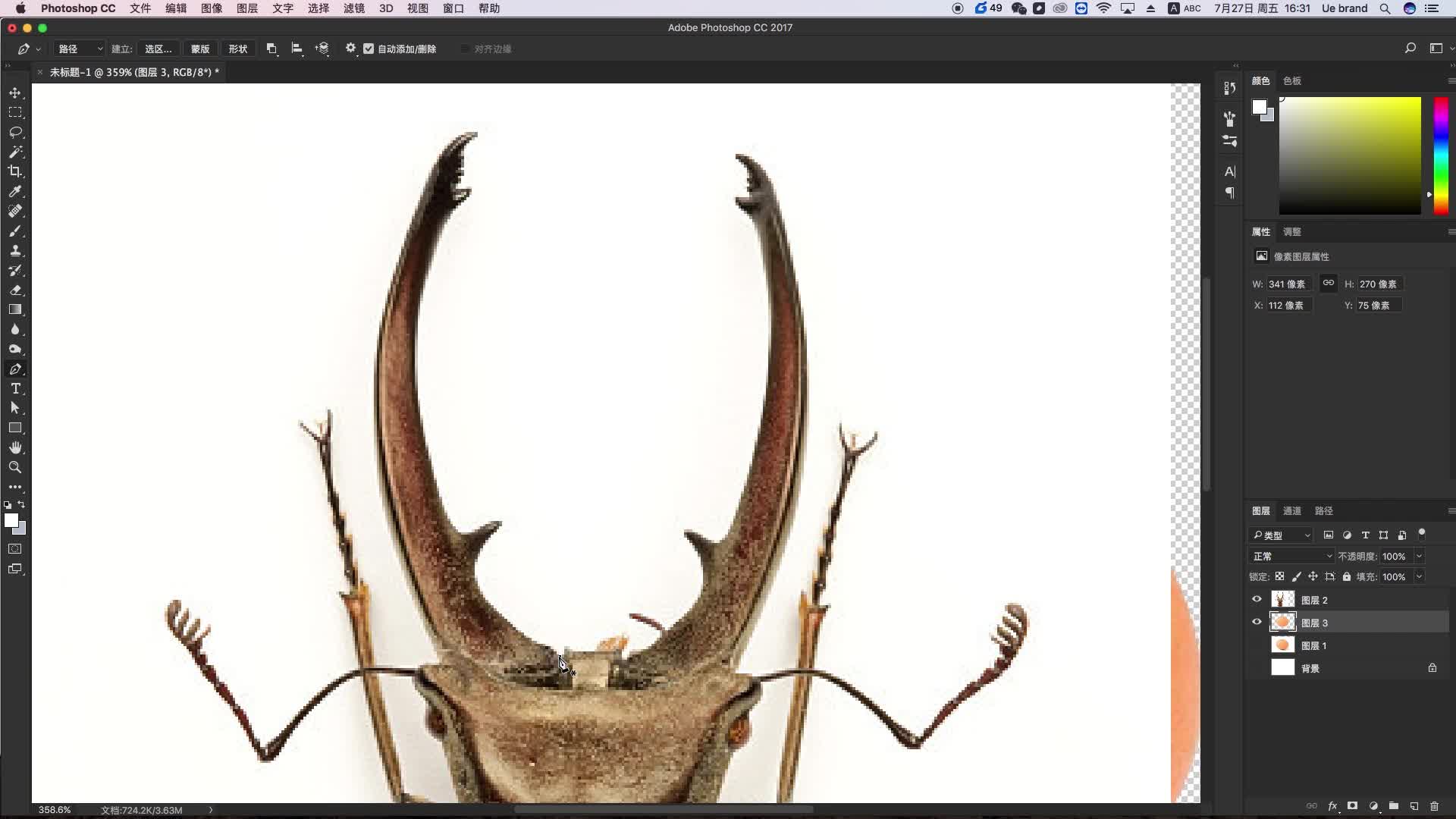Select the Clone Stamp tool
Viewport: 1456px width, 819px height.
tap(15, 250)
